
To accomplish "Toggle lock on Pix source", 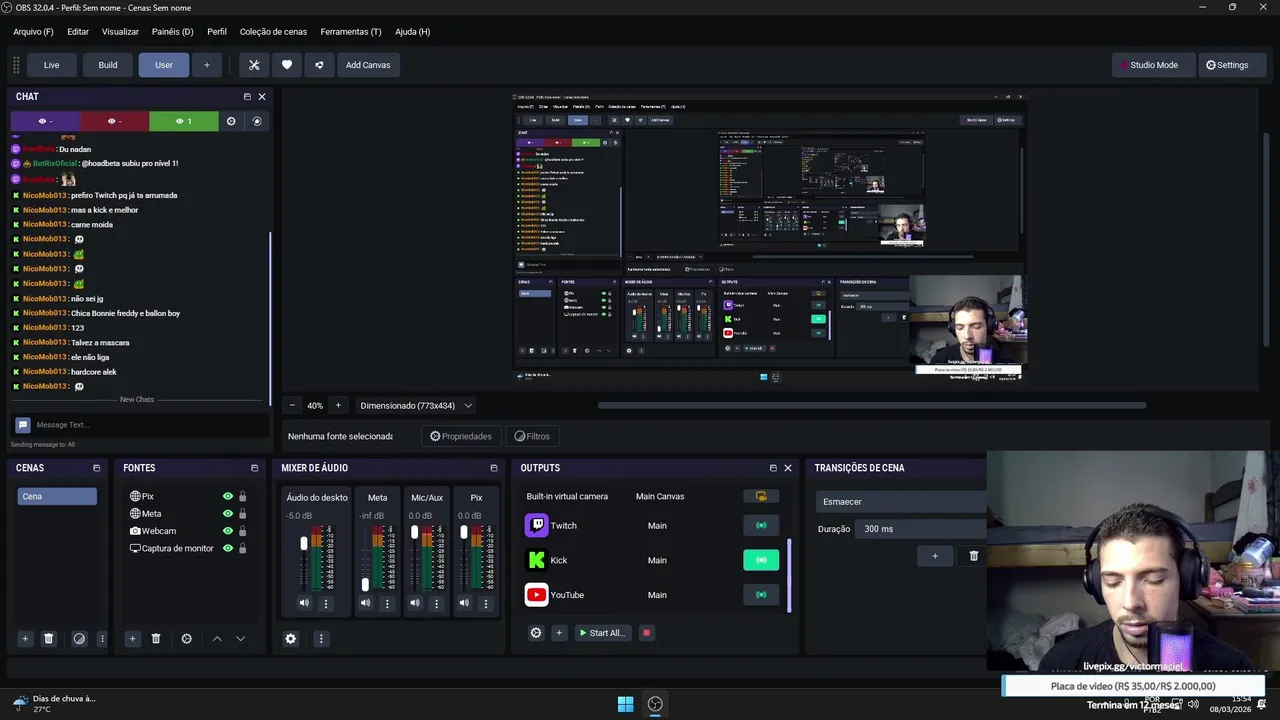I will click(x=242, y=496).
